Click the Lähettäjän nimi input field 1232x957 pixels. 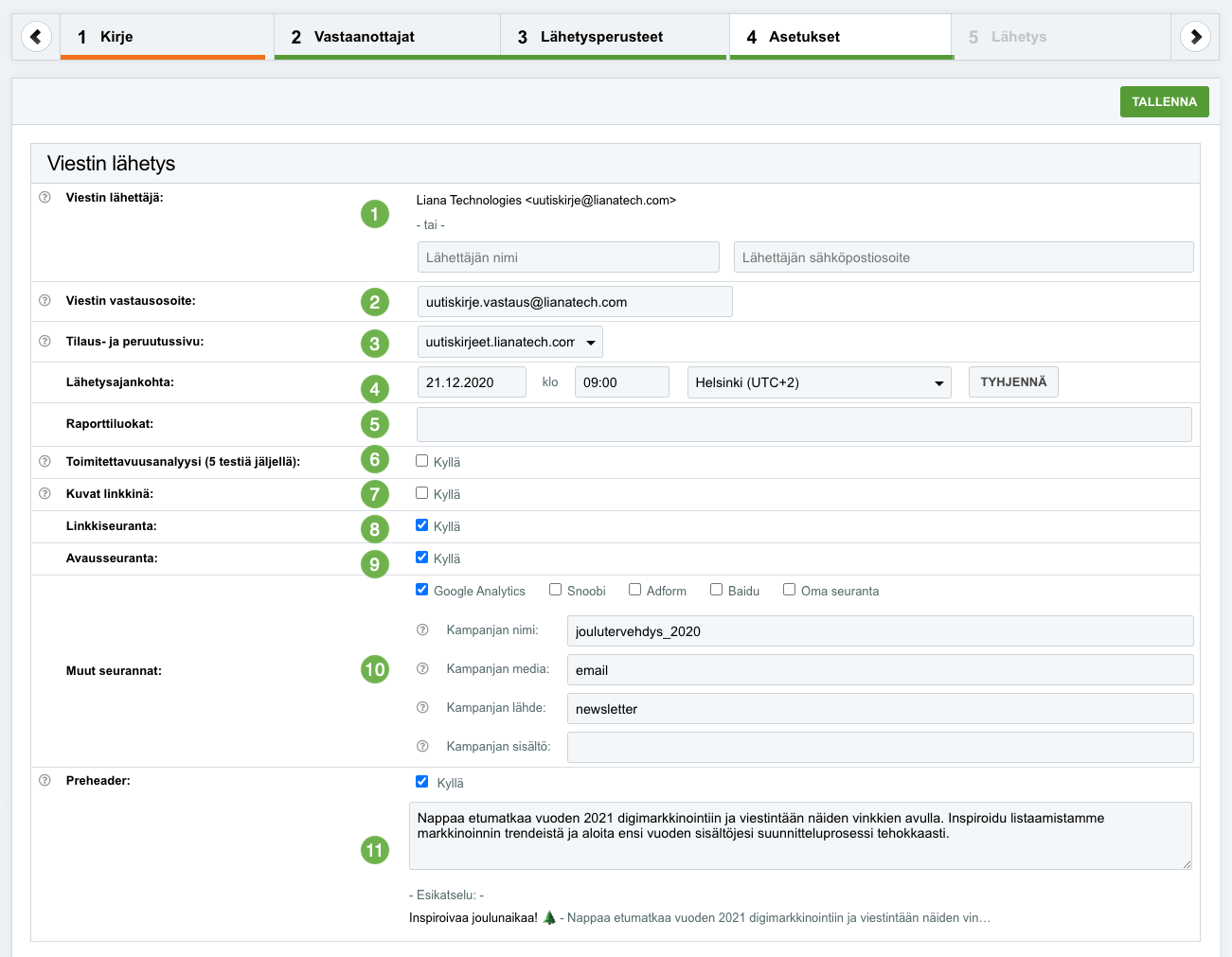[x=568, y=257]
